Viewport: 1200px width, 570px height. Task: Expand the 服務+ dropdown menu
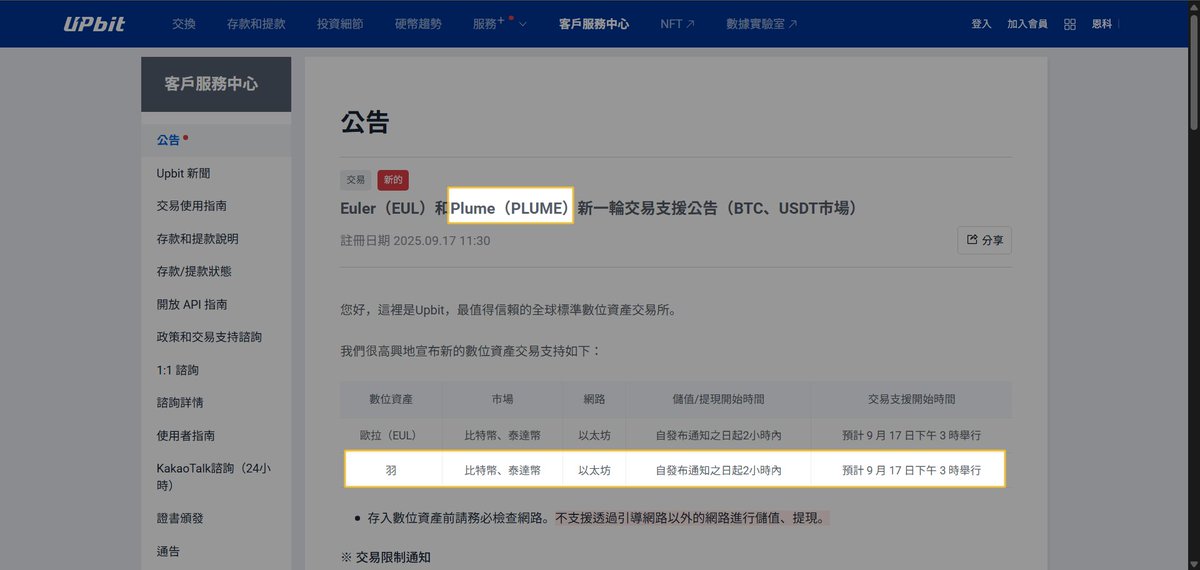tap(500, 23)
